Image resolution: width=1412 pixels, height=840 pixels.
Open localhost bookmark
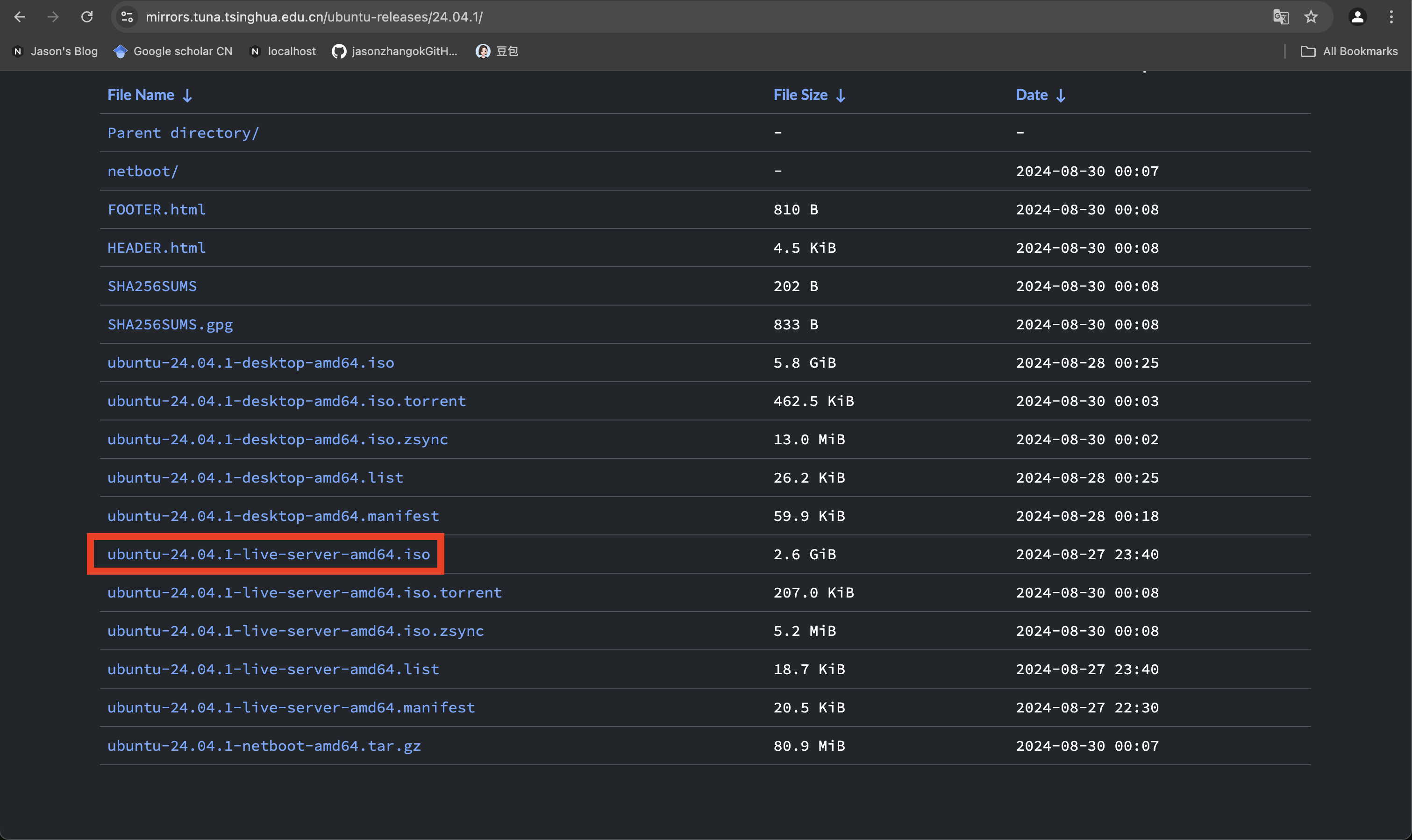click(x=283, y=51)
